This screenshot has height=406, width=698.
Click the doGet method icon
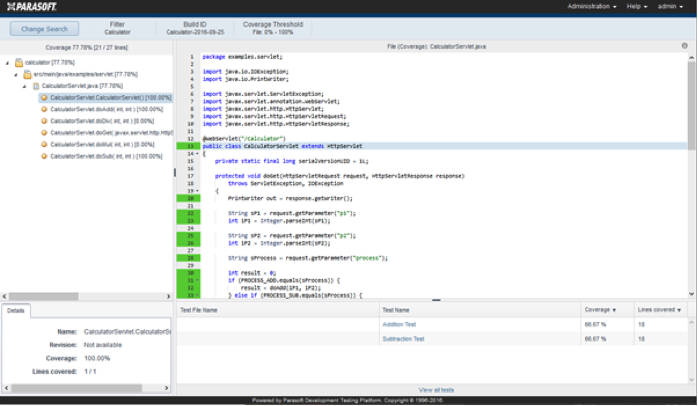[x=44, y=133]
